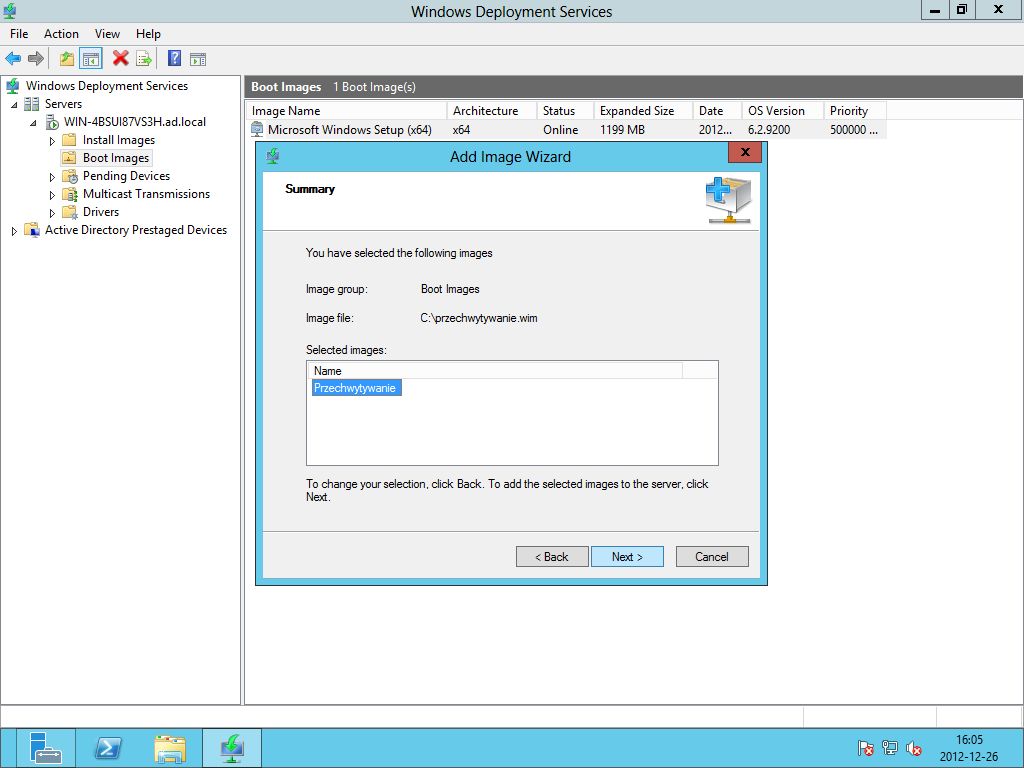Sort by the Architecture column header
The image size is (1024, 768).
coord(492,110)
